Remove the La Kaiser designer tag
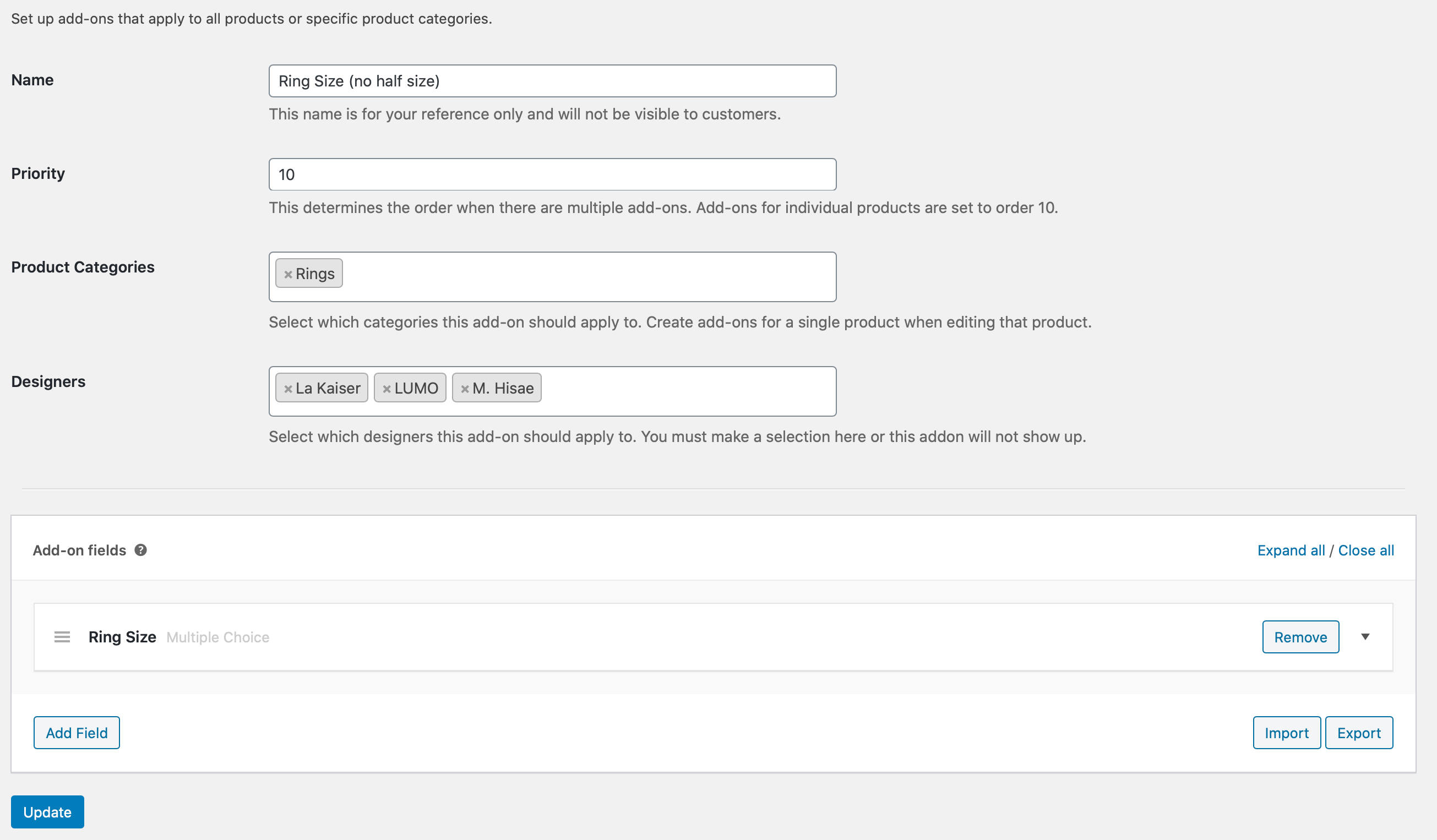 point(288,389)
